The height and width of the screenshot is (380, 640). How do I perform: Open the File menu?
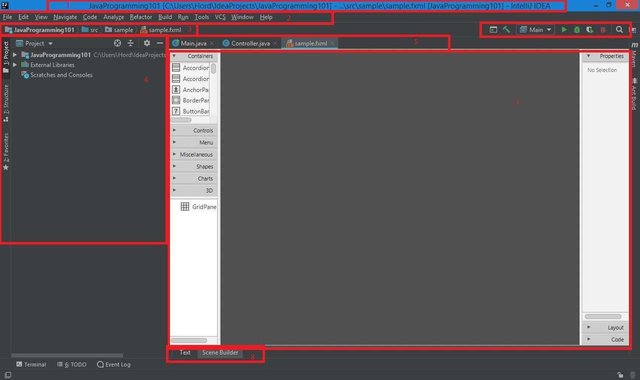7,17
